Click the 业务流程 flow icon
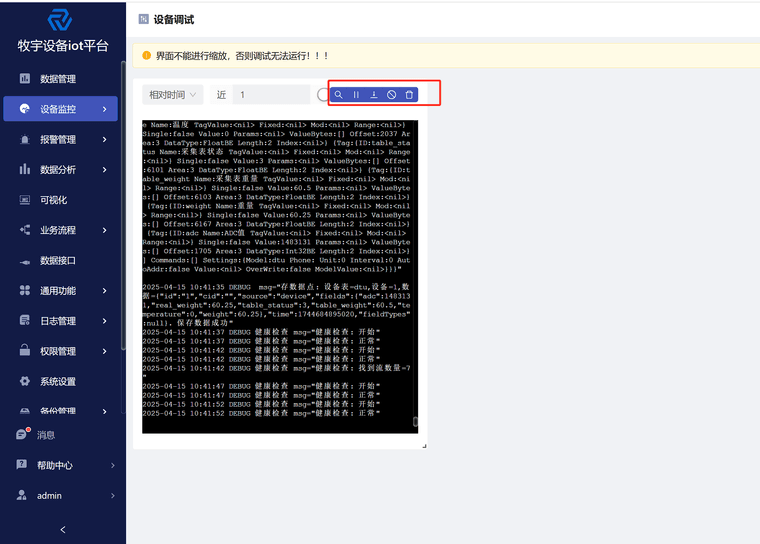This screenshot has height=544, width=760. 25,230
